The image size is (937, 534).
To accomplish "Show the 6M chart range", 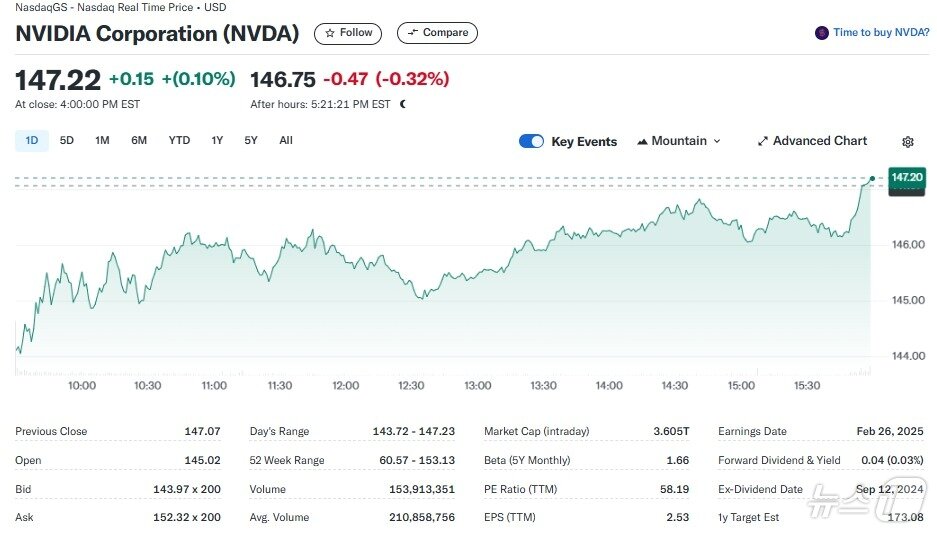I will click(x=139, y=141).
